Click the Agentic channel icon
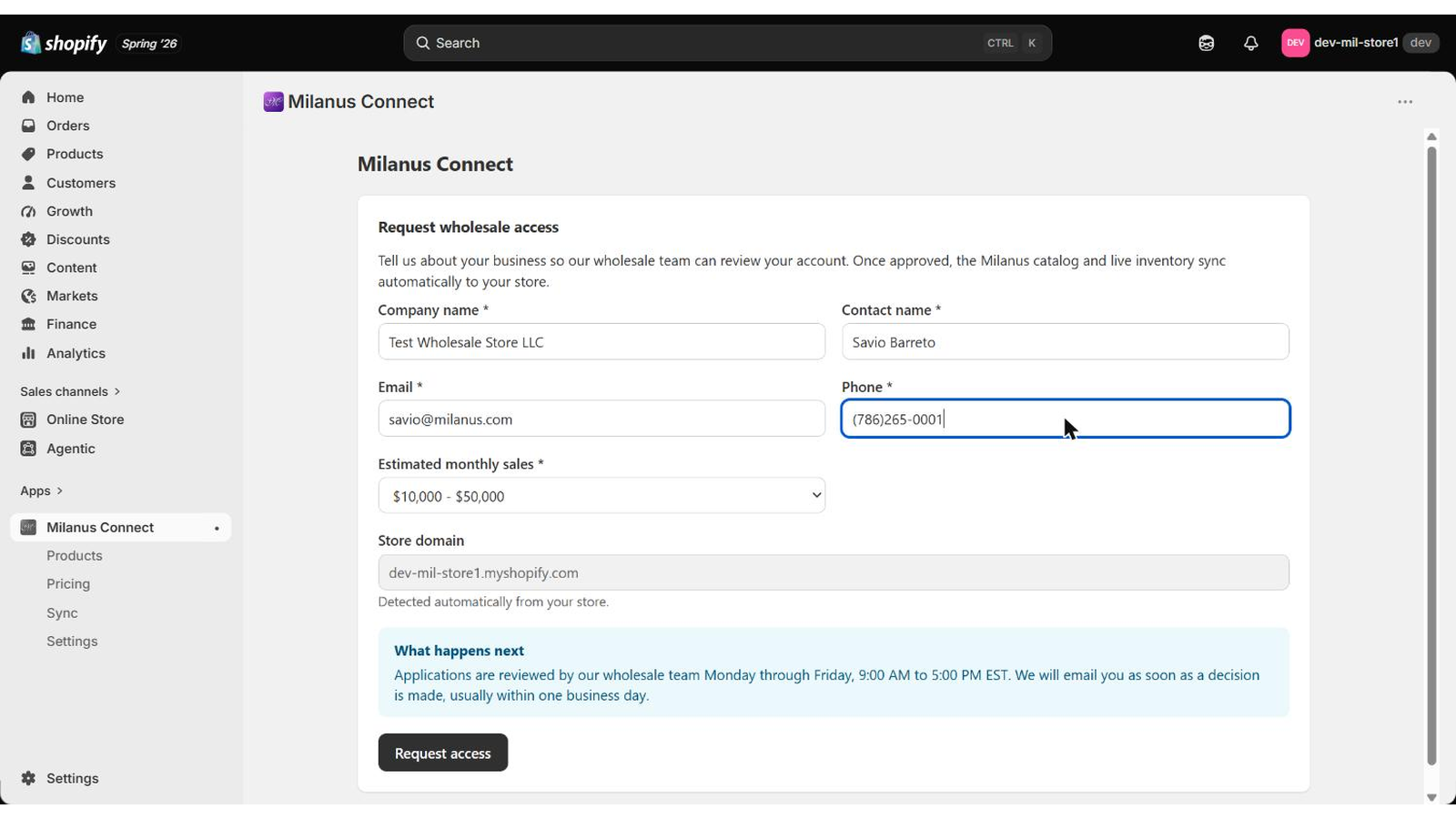This screenshot has width=1456, height=819. 28,449
